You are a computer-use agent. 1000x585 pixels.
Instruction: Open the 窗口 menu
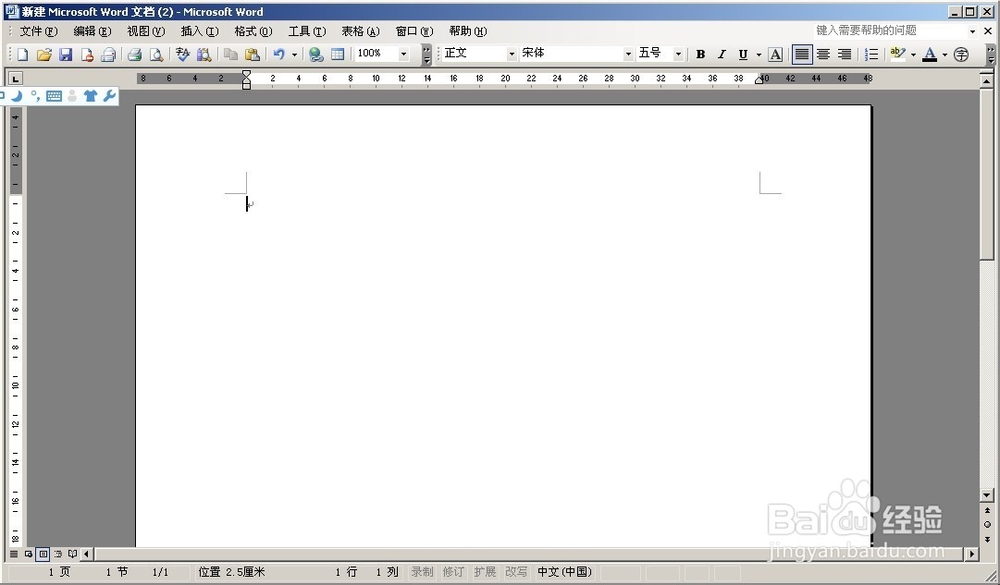click(x=414, y=31)
